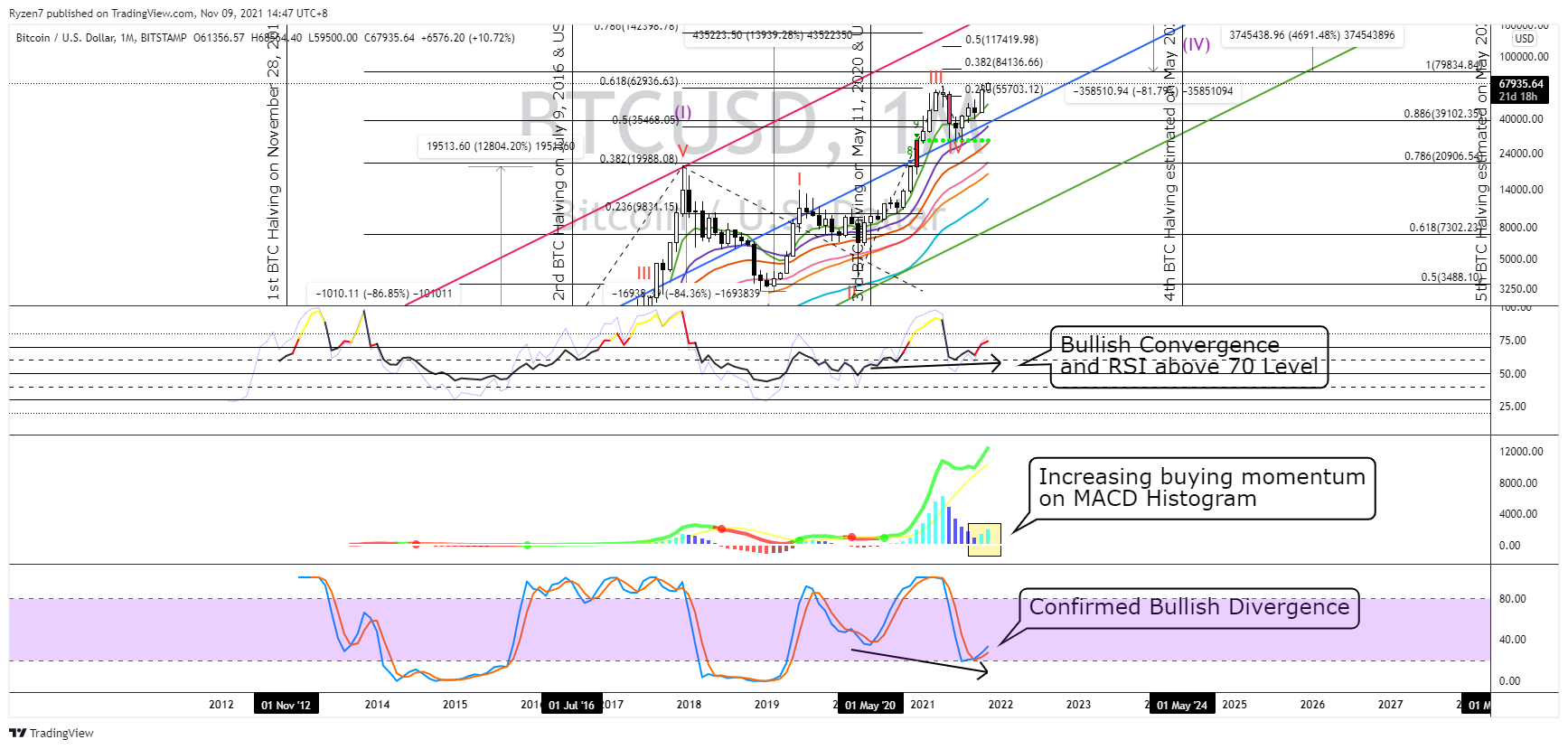Select the purple (IV) Elliott wave label

(1196, 44)
